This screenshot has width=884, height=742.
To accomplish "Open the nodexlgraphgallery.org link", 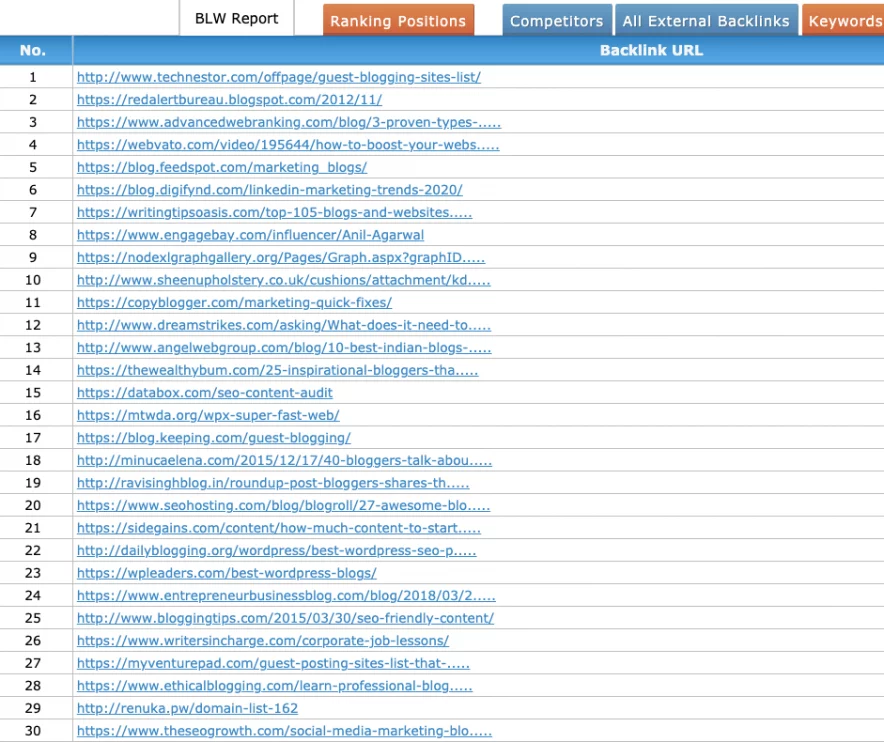I will coord(281,258).
